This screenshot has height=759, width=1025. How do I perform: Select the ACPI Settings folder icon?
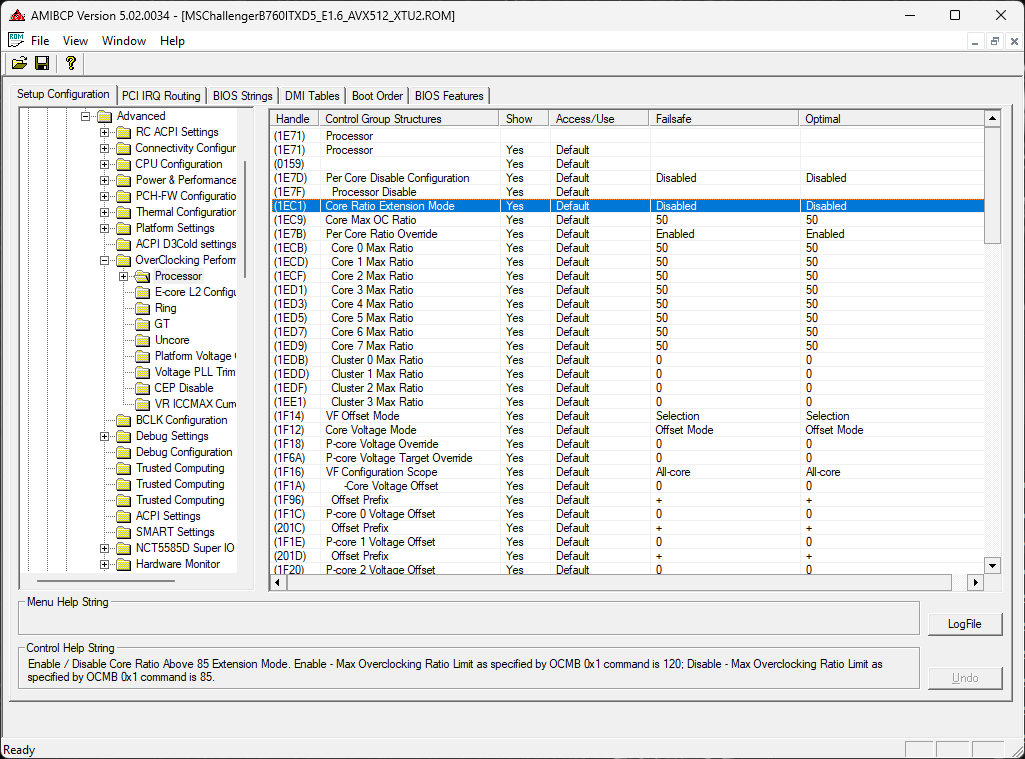(124, 516)
